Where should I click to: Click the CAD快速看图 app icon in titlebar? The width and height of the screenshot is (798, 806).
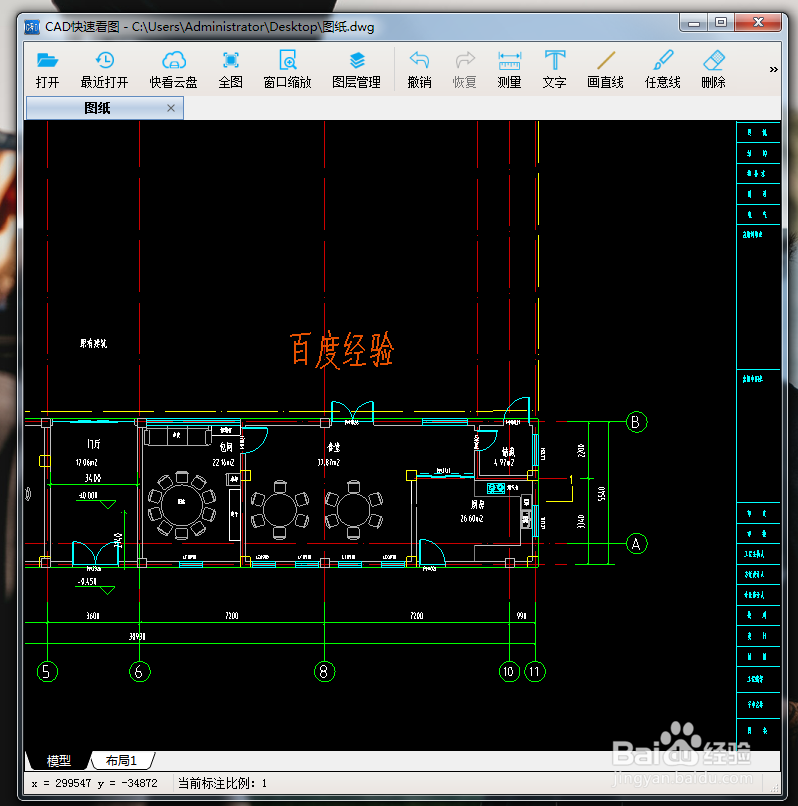coord(32,27)
